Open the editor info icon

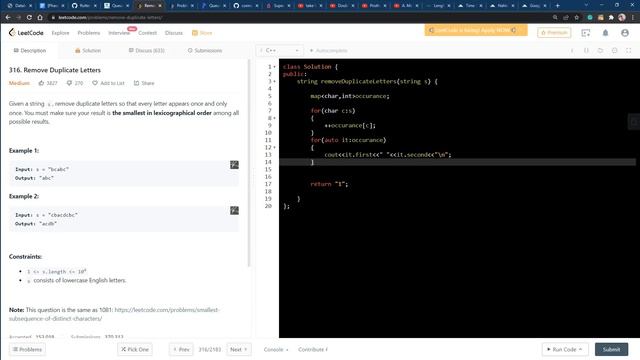click(x=572, y=50)
